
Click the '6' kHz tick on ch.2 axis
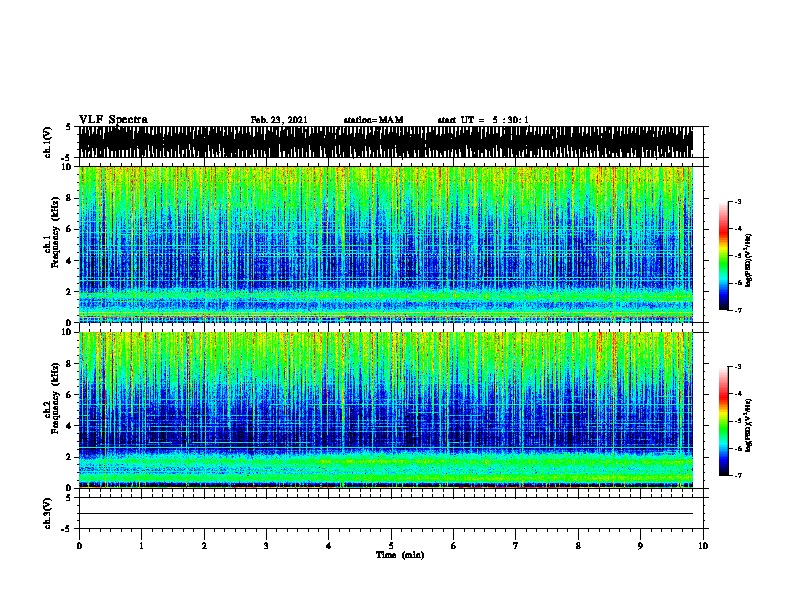(70, 394)
